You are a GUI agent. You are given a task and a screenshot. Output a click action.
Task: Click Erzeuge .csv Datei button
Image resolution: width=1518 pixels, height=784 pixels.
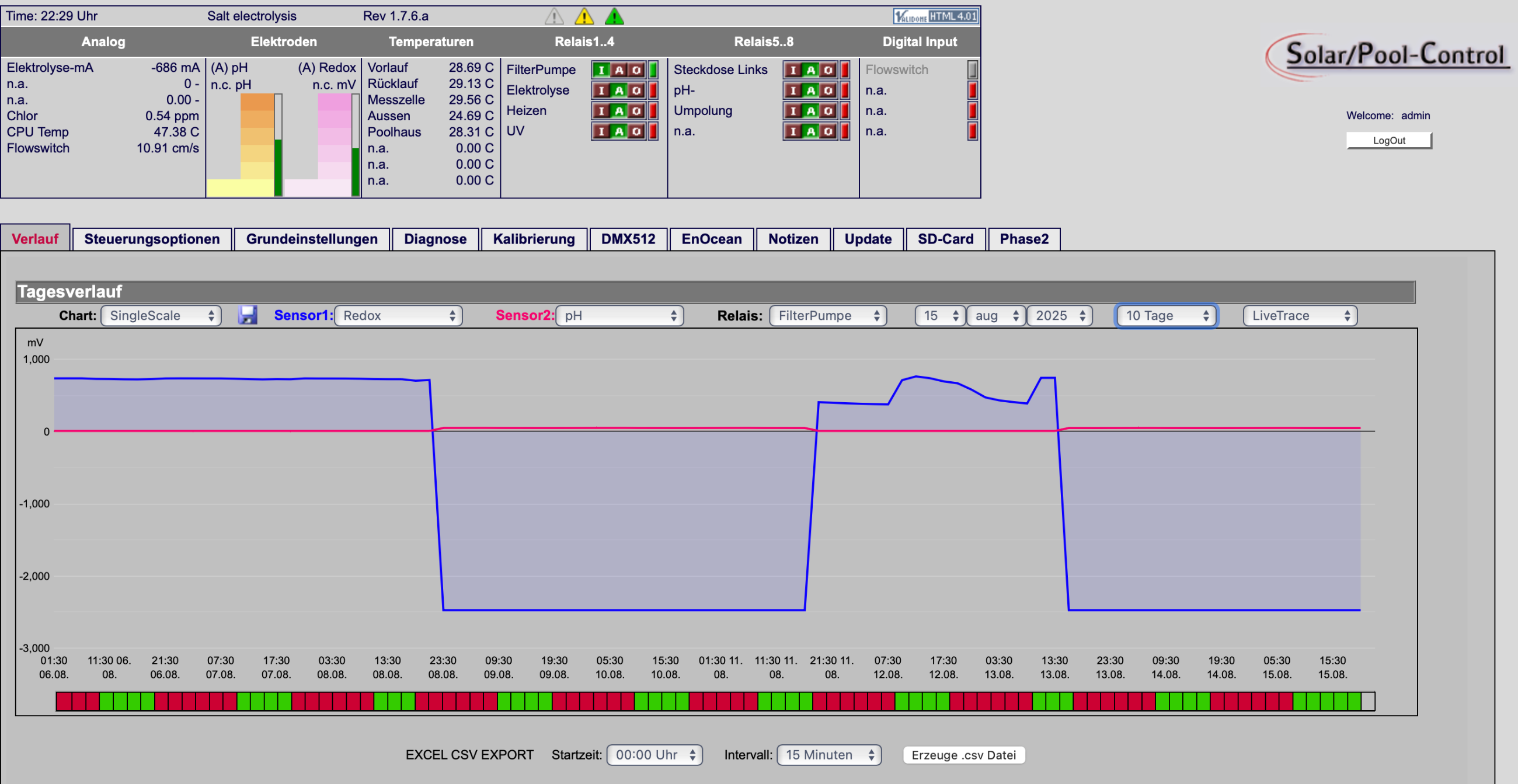(963, 755)
